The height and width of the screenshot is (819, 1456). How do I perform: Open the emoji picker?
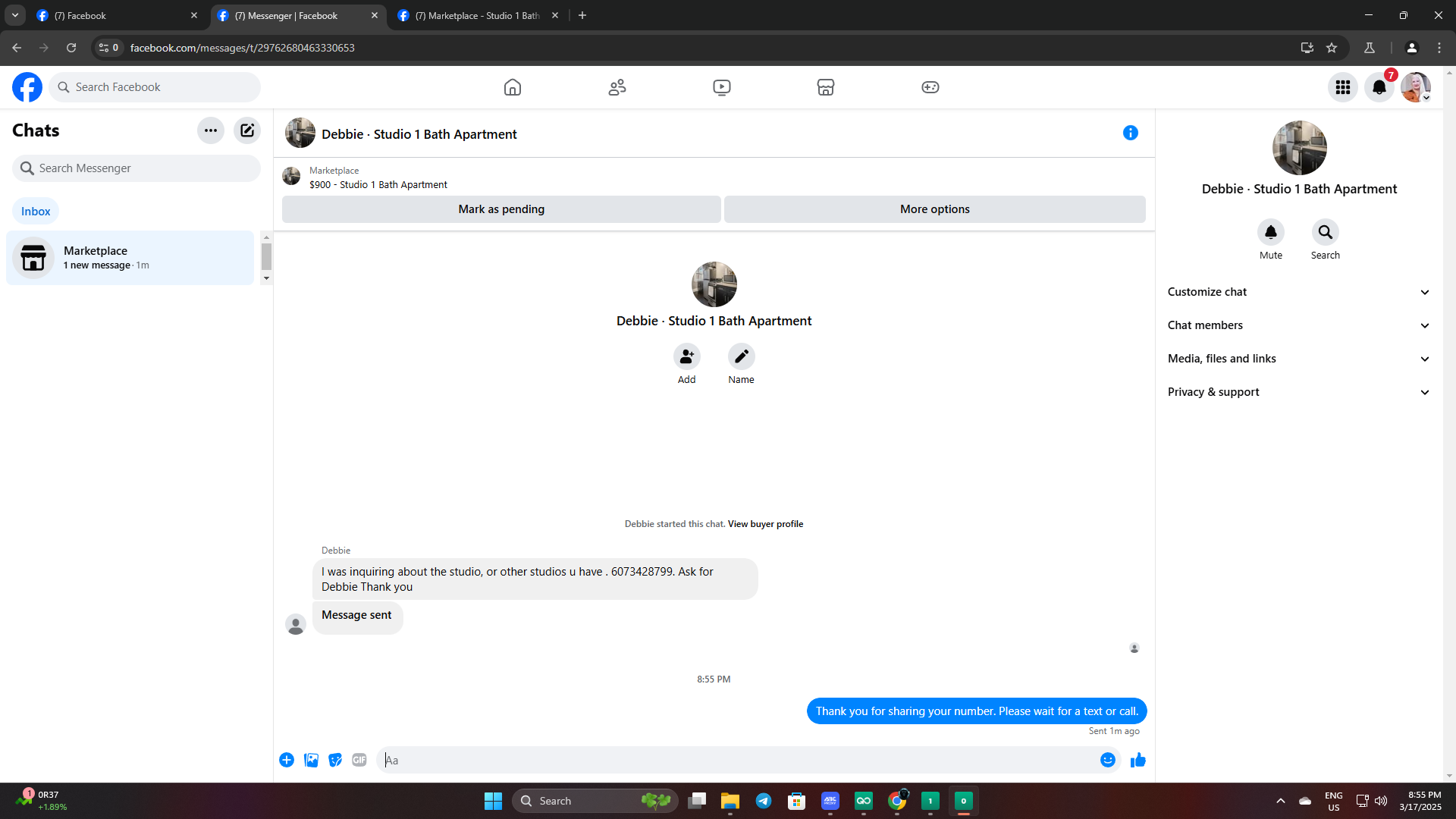click(x=1108, y=760)
